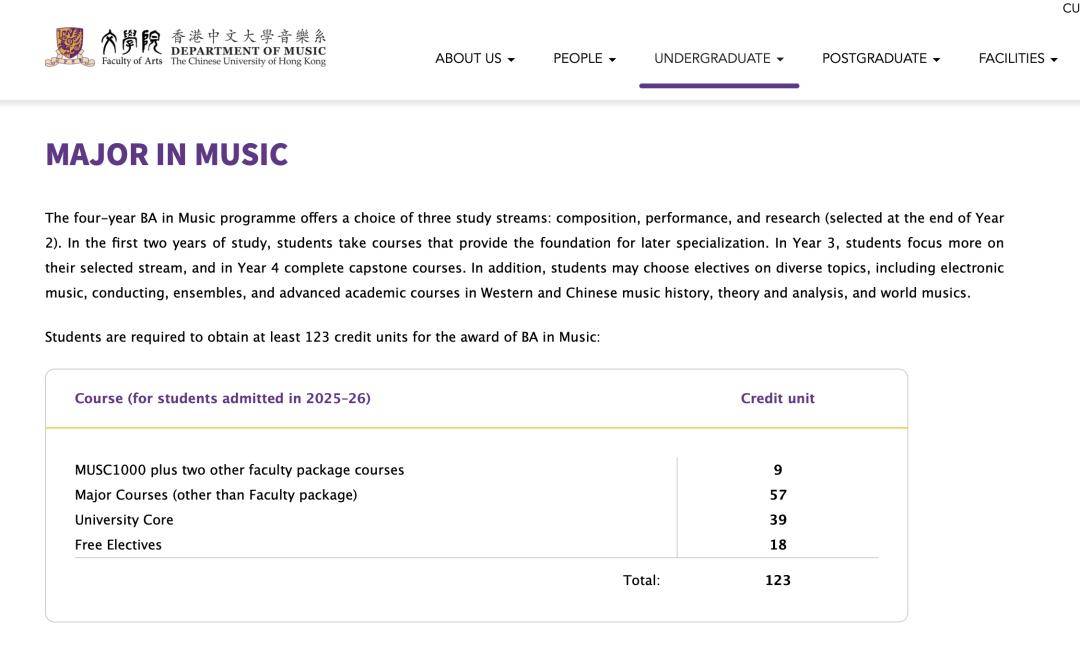Click the caret arrow beside UNDERGRADUATE
Viewport: 1080px width, 646px height.
pos(780,60)
